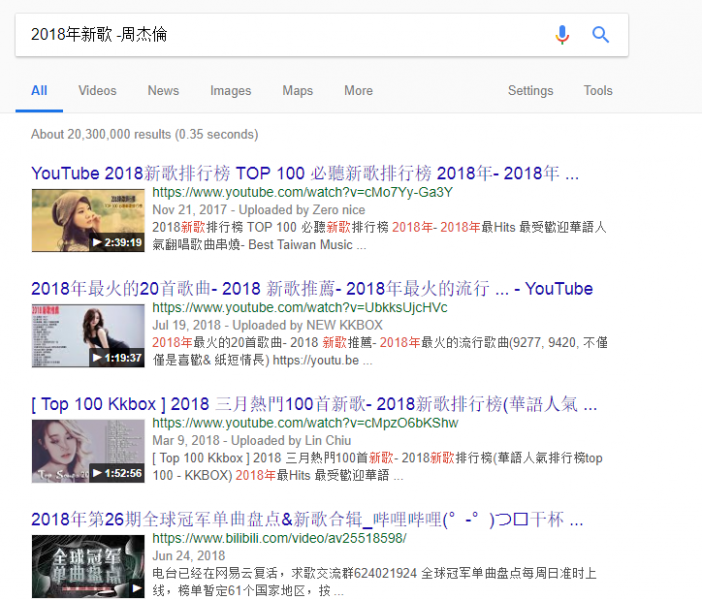Open search Tools options
702x600 pixels.
click(598, 91)
